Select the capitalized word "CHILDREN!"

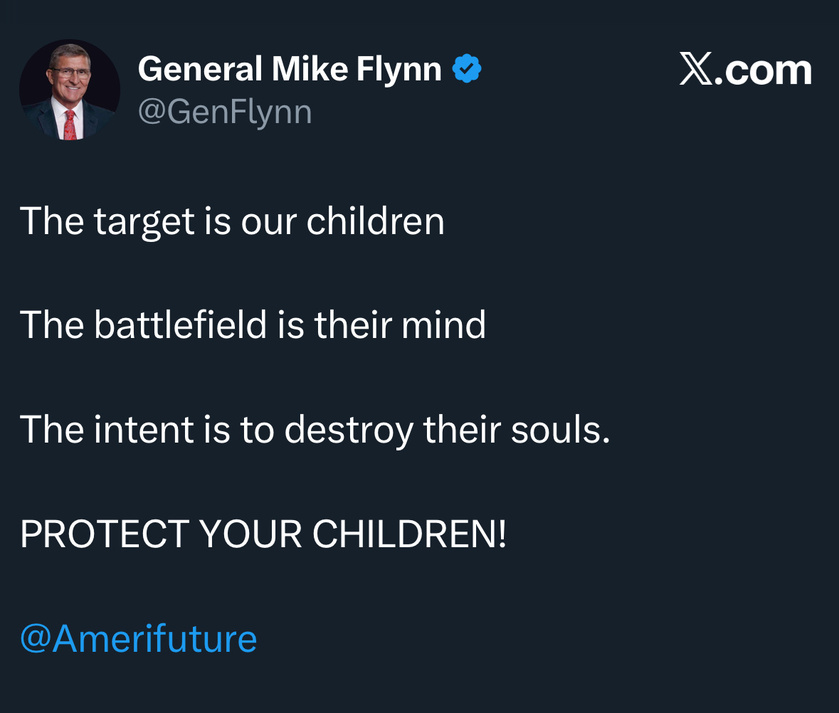[x=410, y=534]
